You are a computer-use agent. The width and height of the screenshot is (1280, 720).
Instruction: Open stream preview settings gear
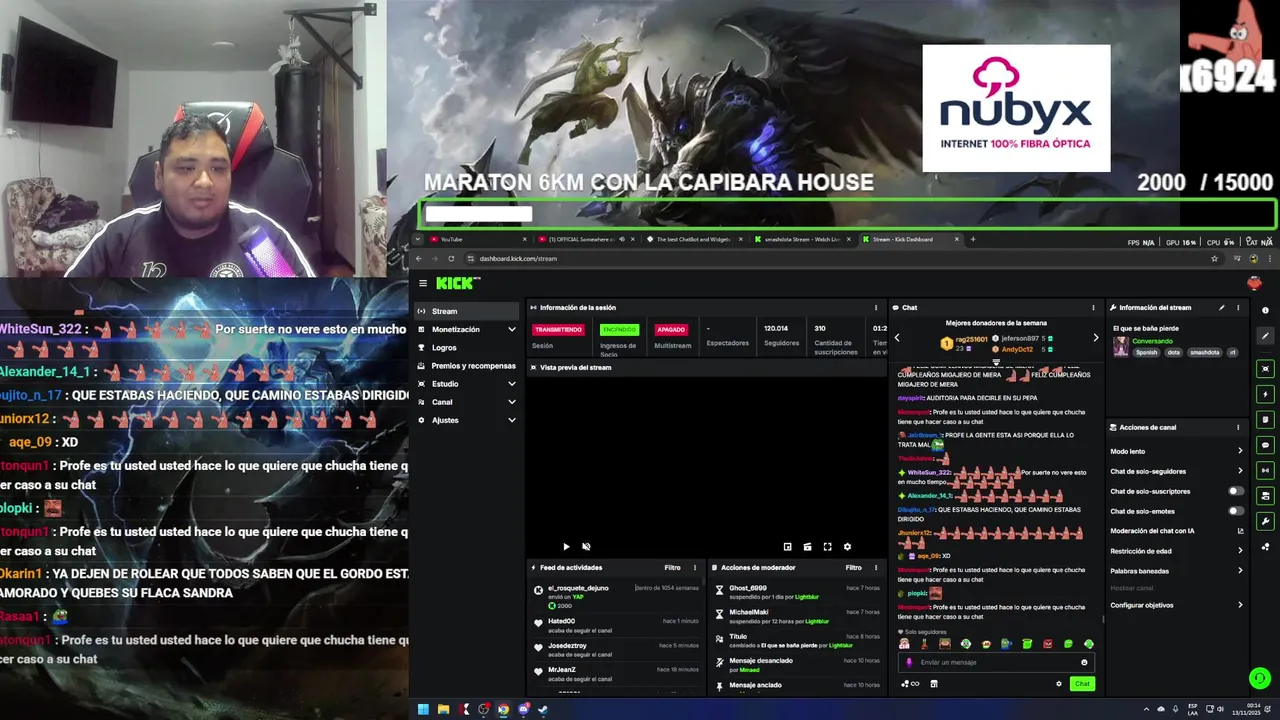pos(847,547)
